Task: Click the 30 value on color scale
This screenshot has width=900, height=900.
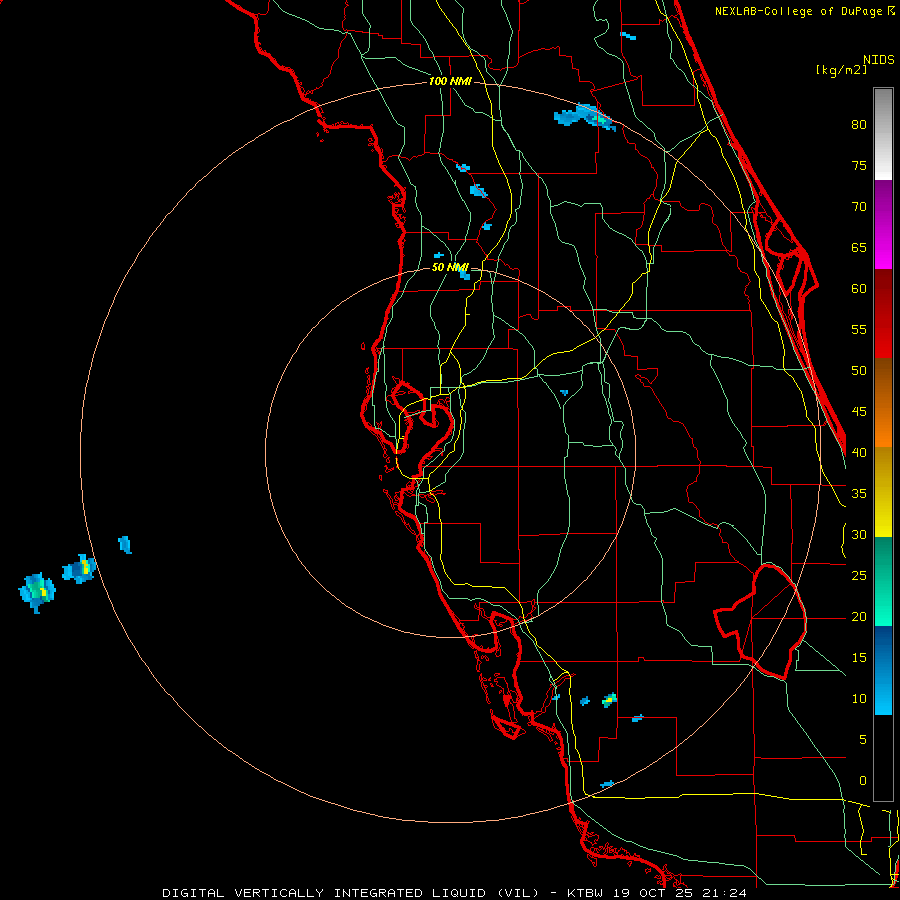Action: tap(859, 534)
